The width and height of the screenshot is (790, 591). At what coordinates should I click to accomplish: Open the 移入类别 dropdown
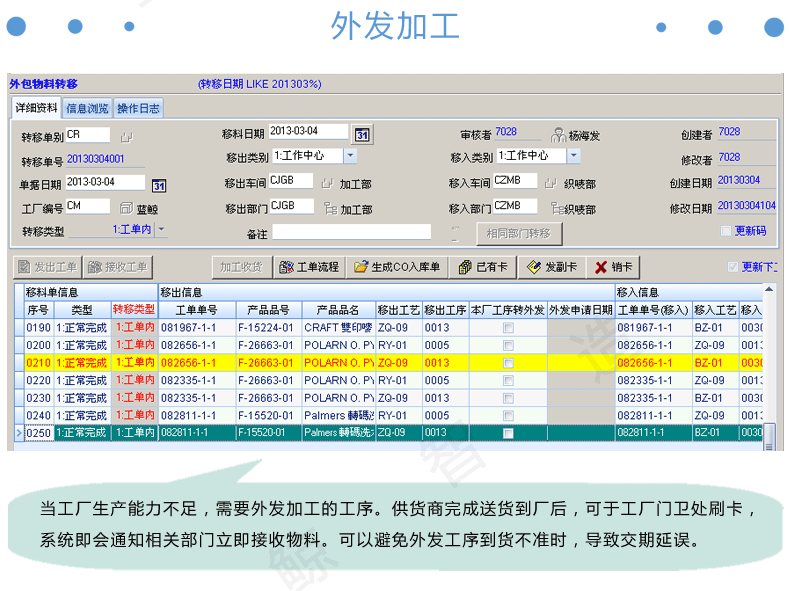(x=573, y=156)
